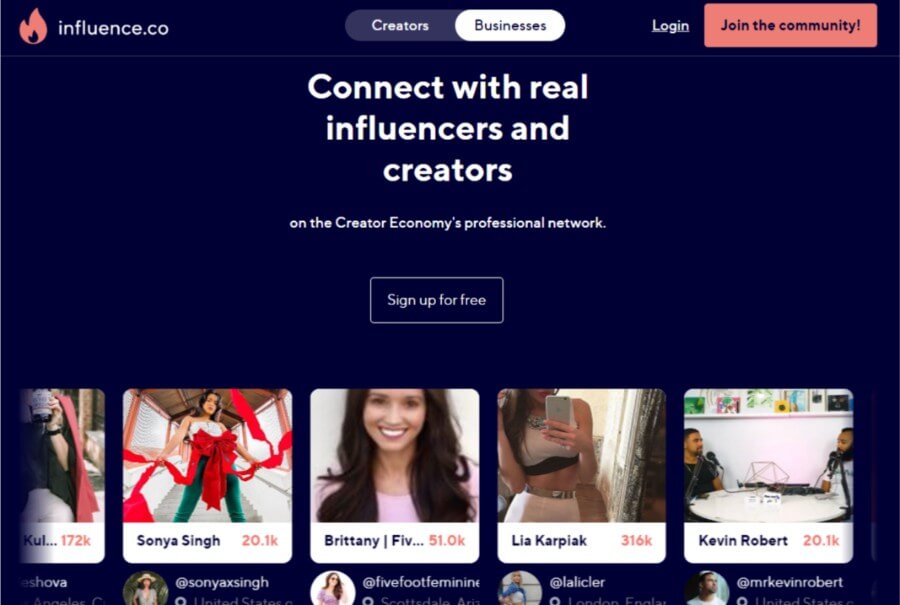Open Brittany's profile photo card
Screen dimensions: 900x605
tap(394, 475)
